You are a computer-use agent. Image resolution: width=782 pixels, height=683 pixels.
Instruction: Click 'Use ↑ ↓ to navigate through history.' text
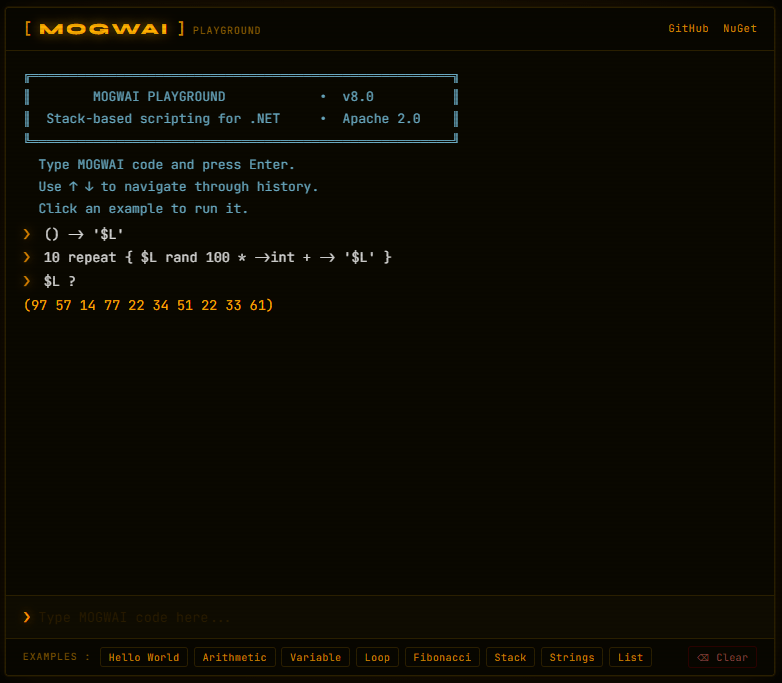(178, 187)
